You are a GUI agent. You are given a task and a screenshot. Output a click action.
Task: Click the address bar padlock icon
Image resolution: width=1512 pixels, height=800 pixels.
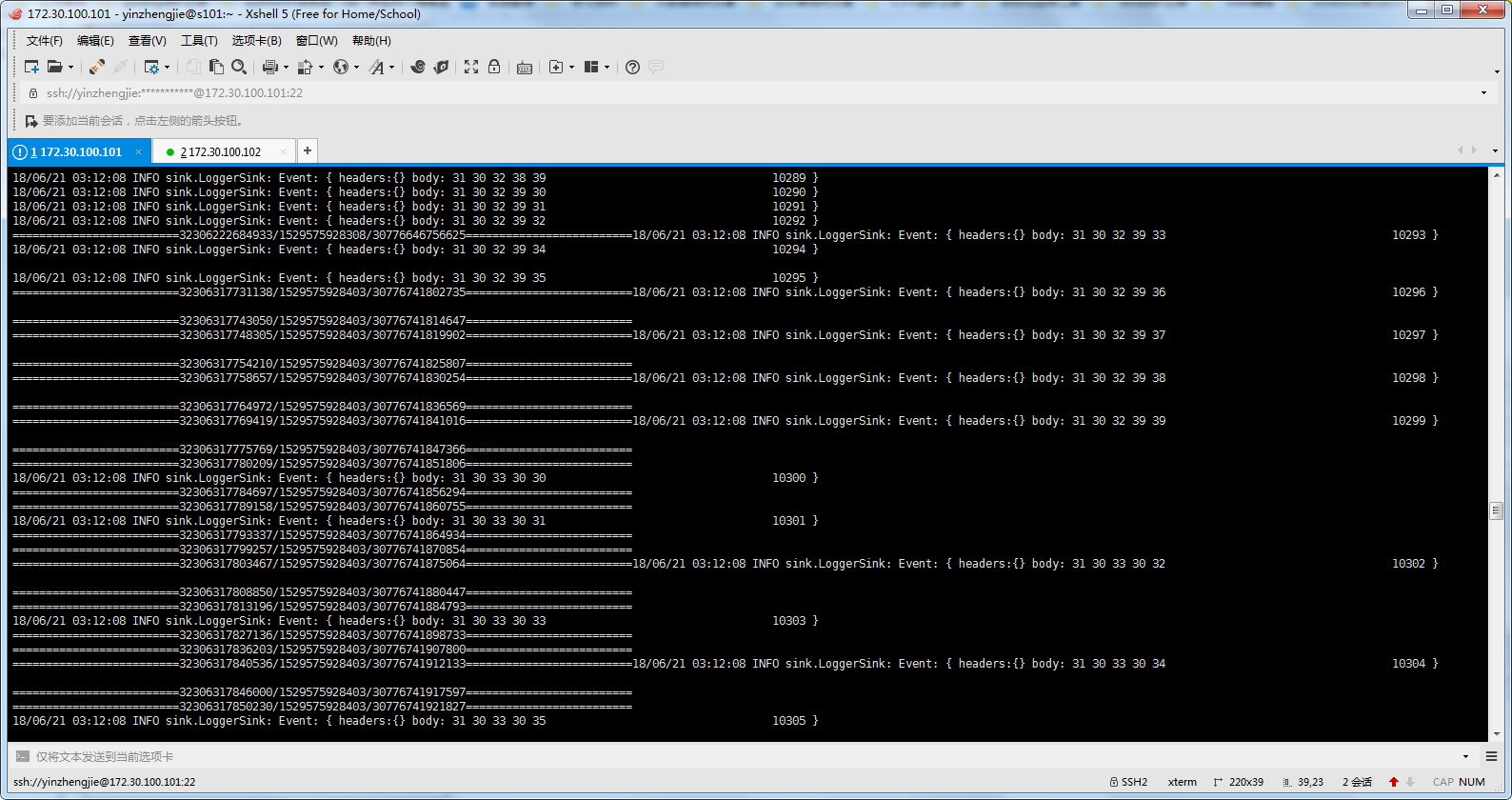(33, 93)
